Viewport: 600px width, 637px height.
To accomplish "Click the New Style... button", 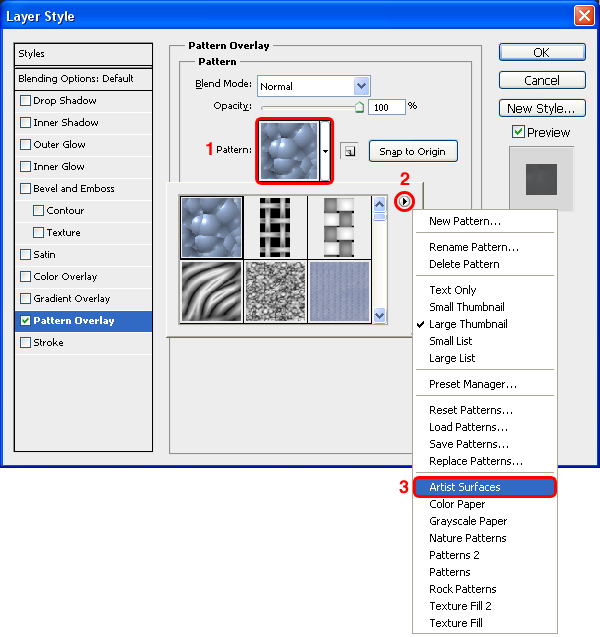I will (x=541, y=108).
